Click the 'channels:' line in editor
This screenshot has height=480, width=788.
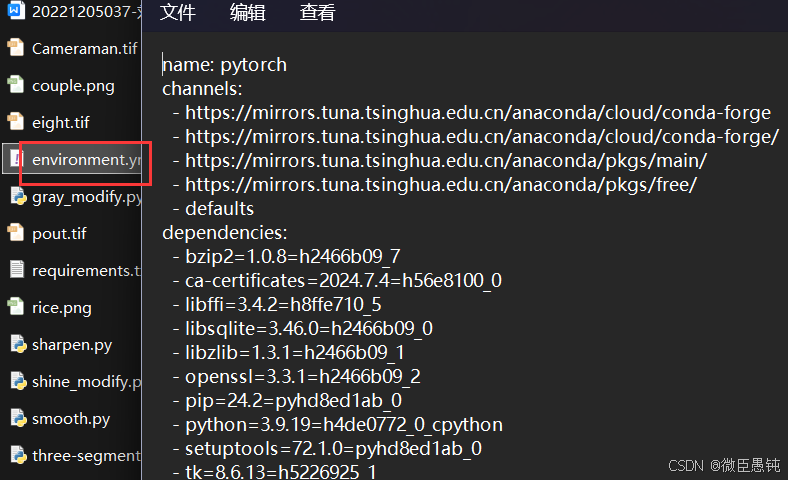[x=202, y=88]
